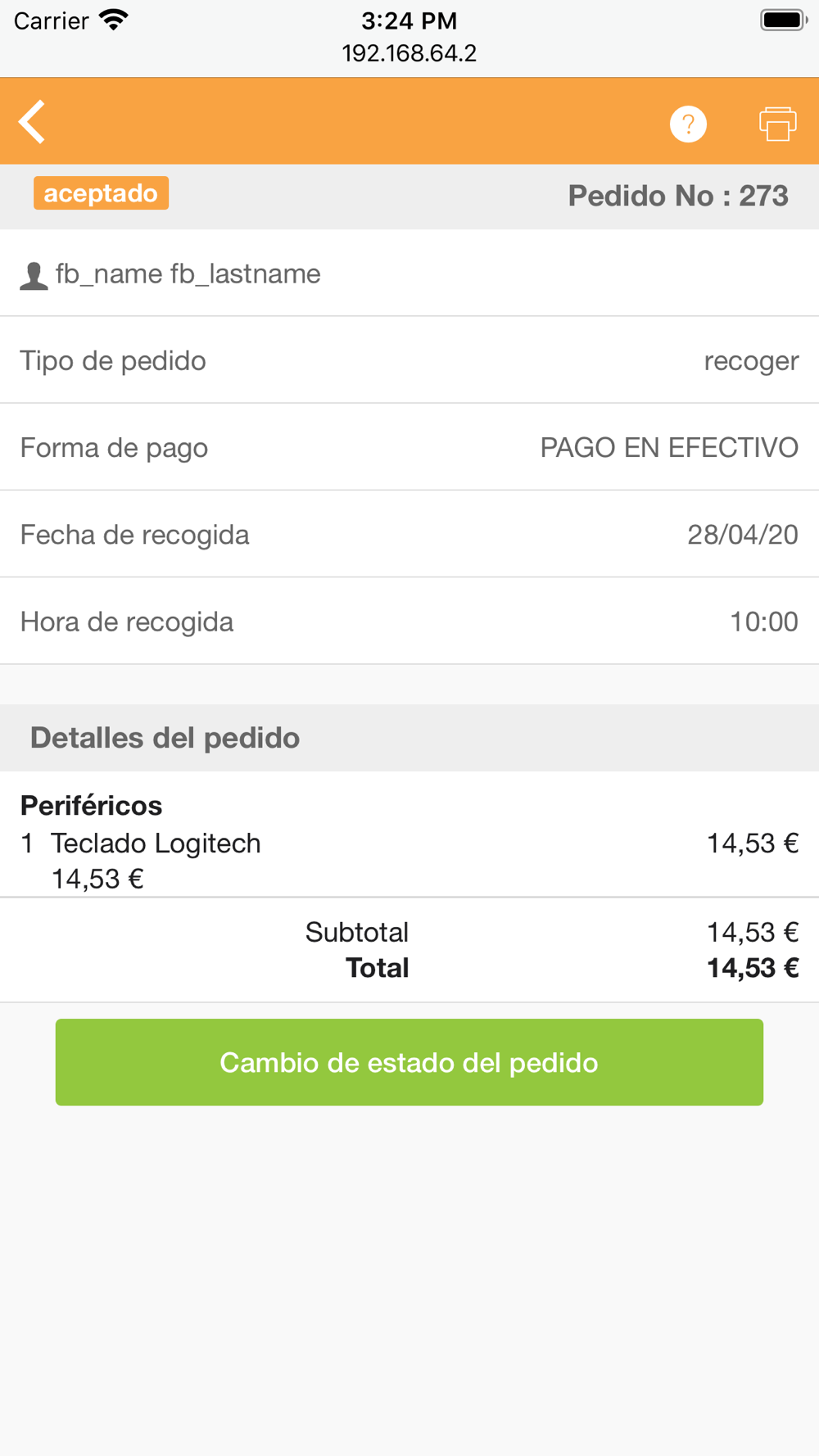The height and width of the screenshot is (1456, 819).
Task: Tap the back arrow icon
Action: (x=33, y=123)
